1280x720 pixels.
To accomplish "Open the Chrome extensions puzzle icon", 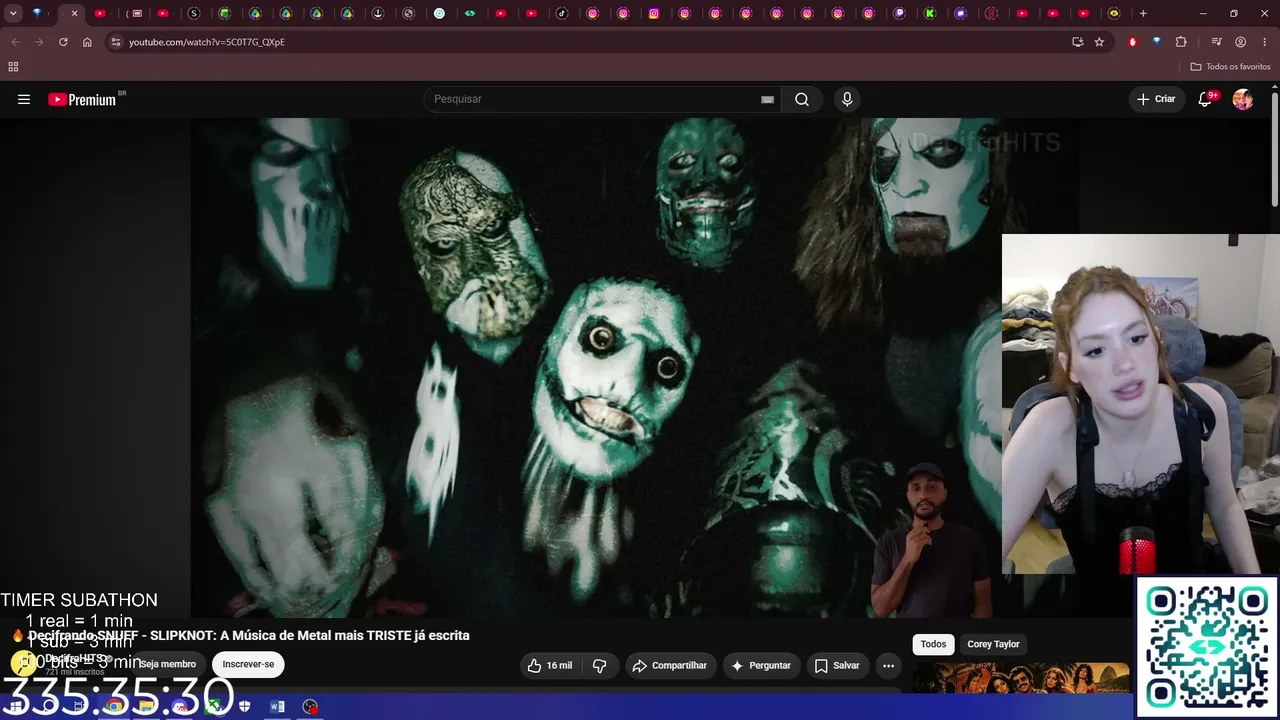I will click(1181, 42).
